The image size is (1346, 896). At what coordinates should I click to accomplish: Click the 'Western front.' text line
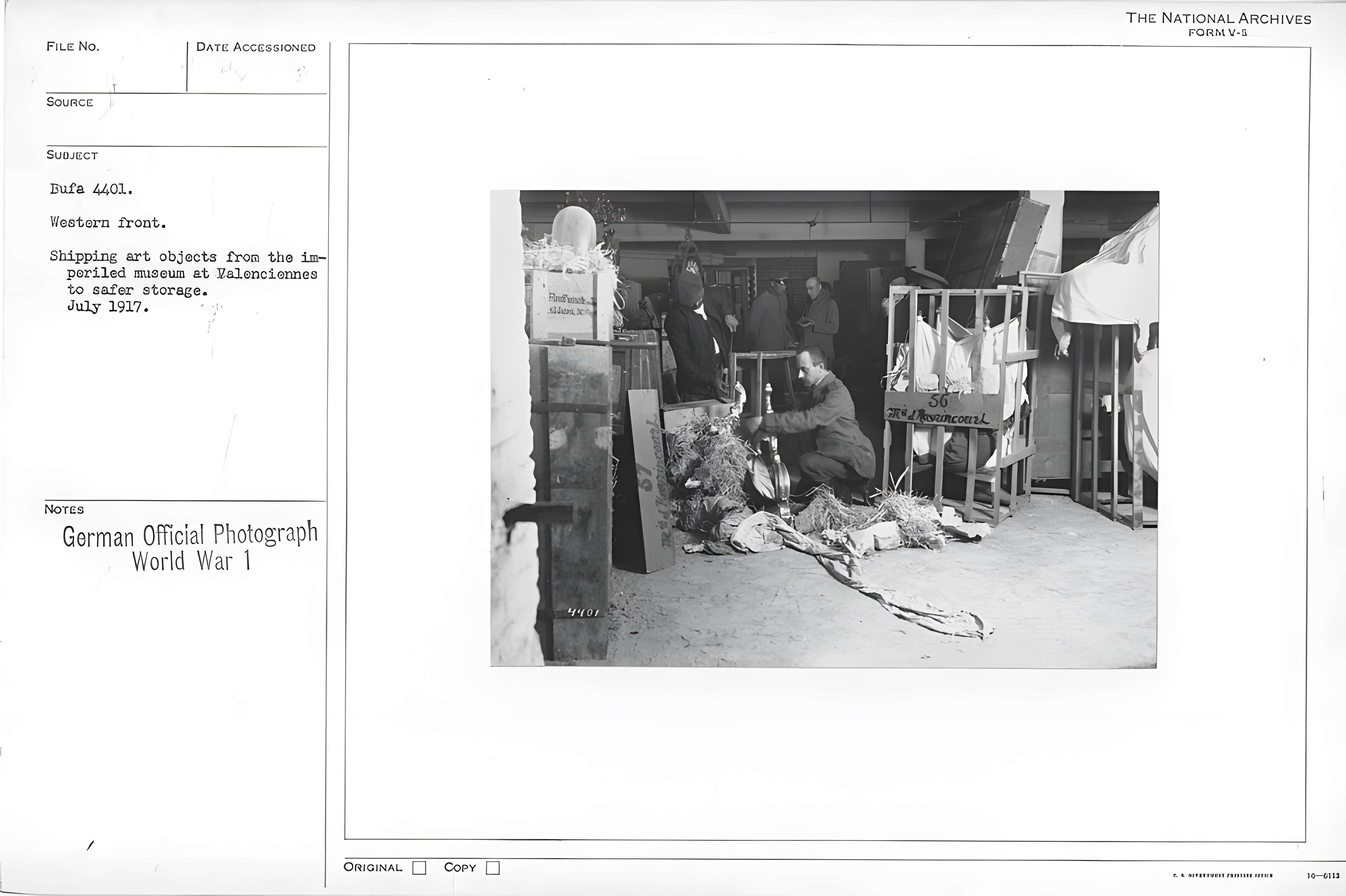[108, 223]
